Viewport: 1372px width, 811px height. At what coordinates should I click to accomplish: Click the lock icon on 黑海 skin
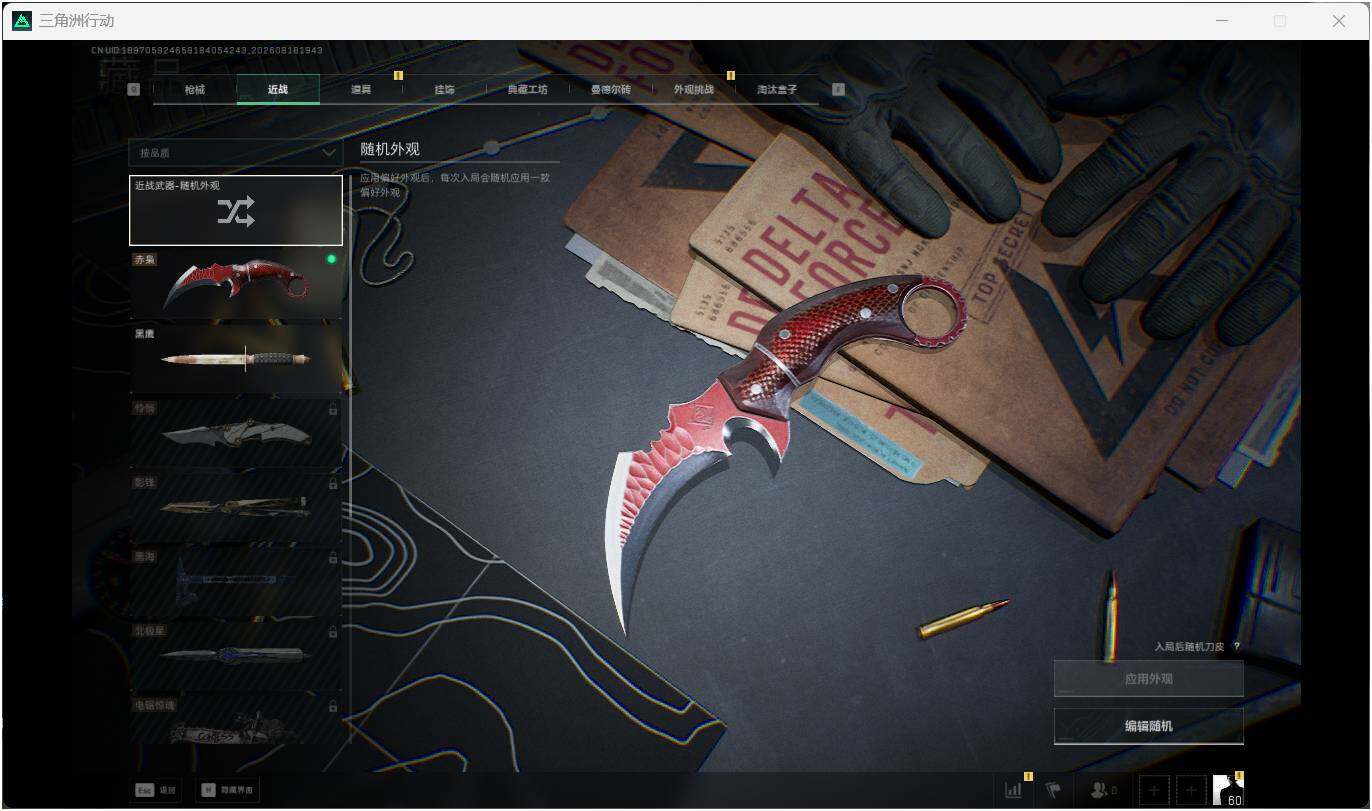click(x=333, y=557)
